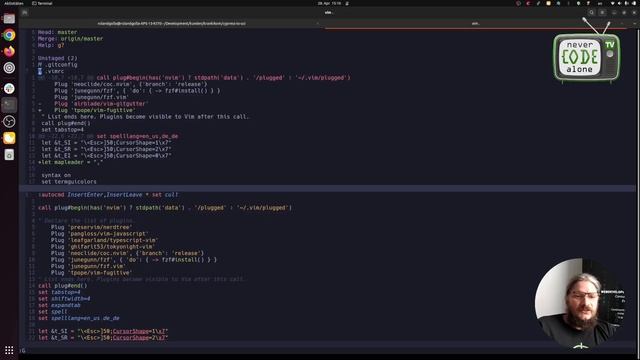This screenshot has width=640, height=360.
Task: Click the 'set shiftwidth=4' line
Action: click(x=64, y=299)
